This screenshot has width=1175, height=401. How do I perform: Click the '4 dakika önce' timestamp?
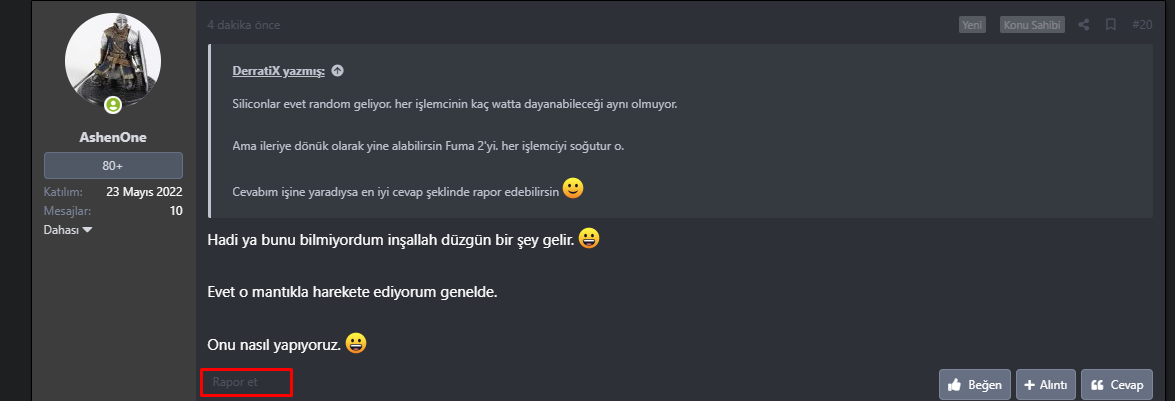[x=244, y=24]
